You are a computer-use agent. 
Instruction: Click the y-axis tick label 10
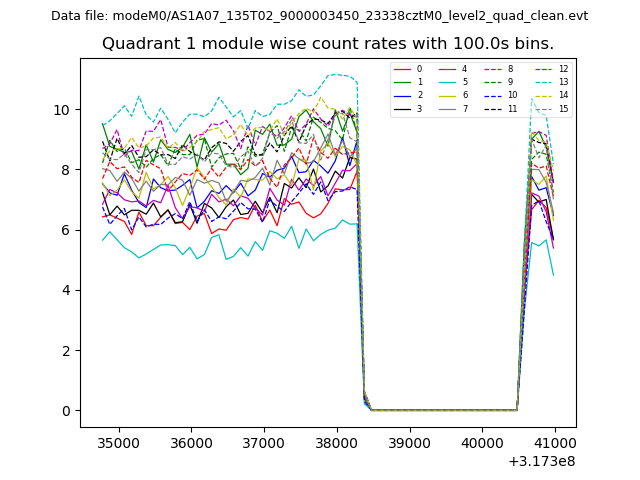coord(62,110)
